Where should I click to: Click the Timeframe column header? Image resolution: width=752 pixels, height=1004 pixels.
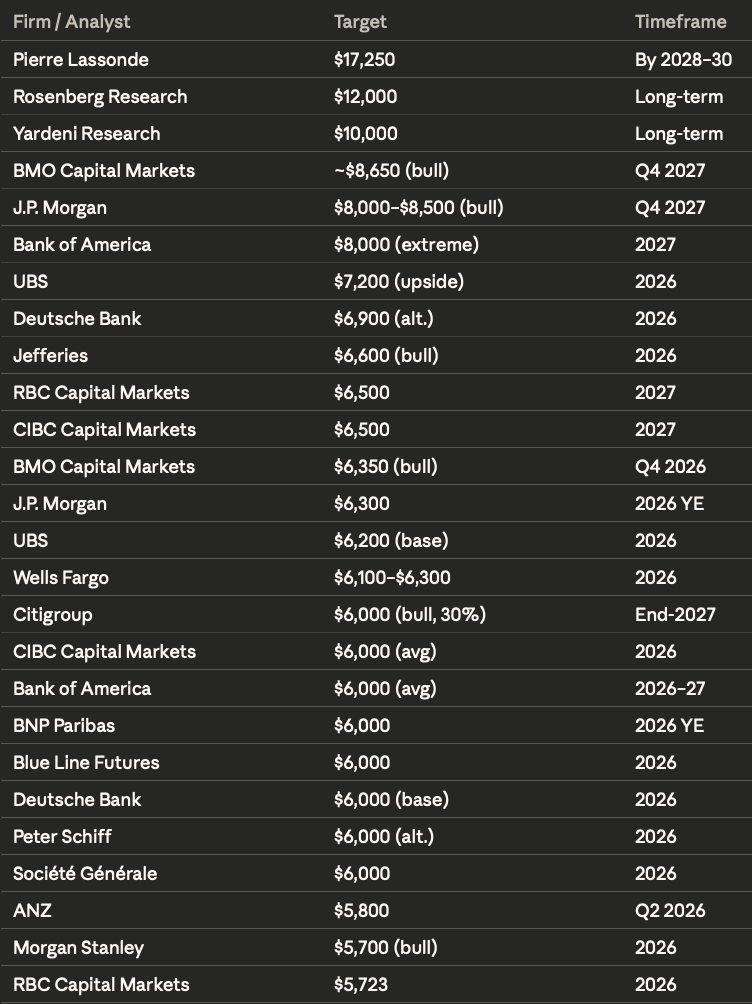click(680, 22)
